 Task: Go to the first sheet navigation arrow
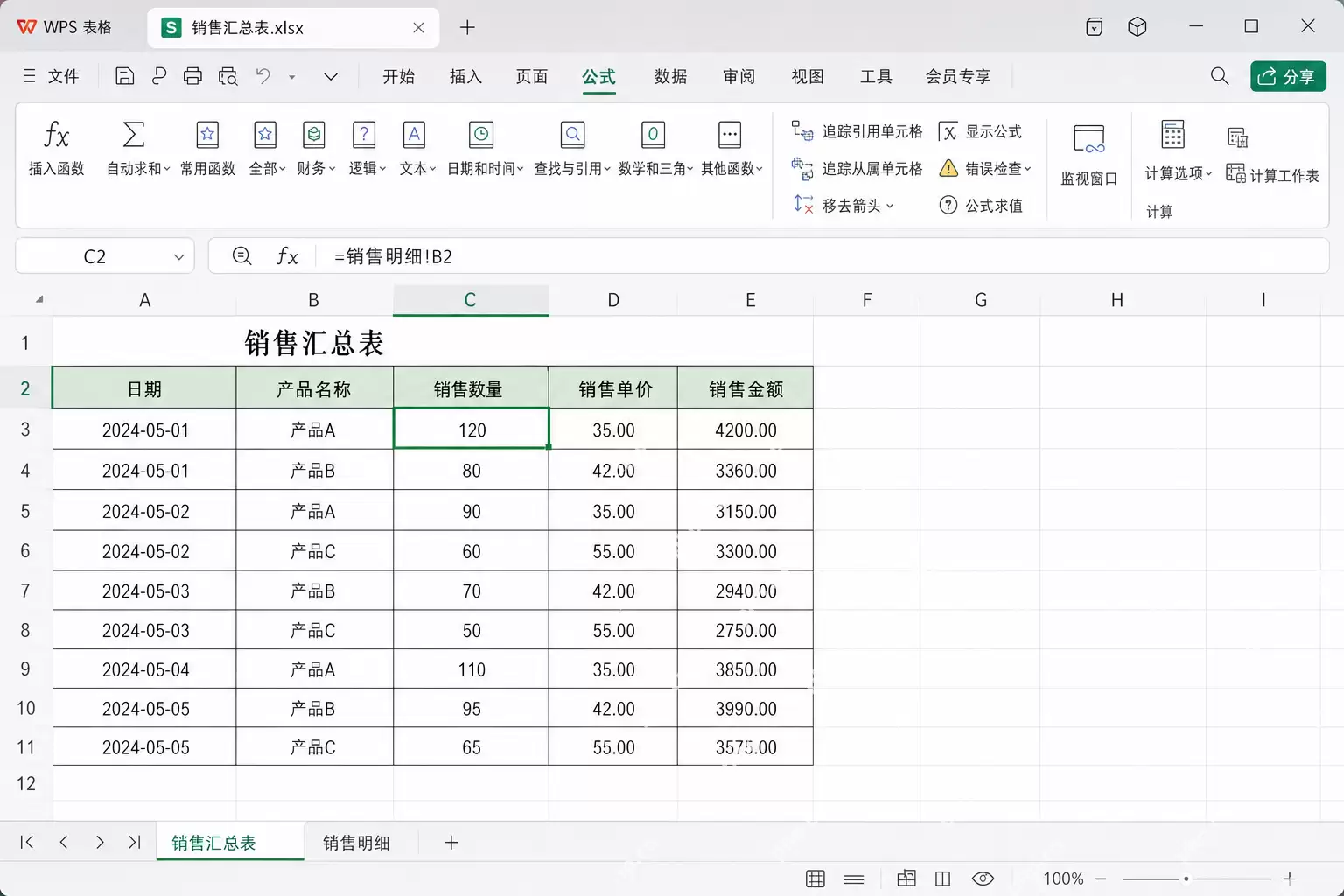point(27,842)
